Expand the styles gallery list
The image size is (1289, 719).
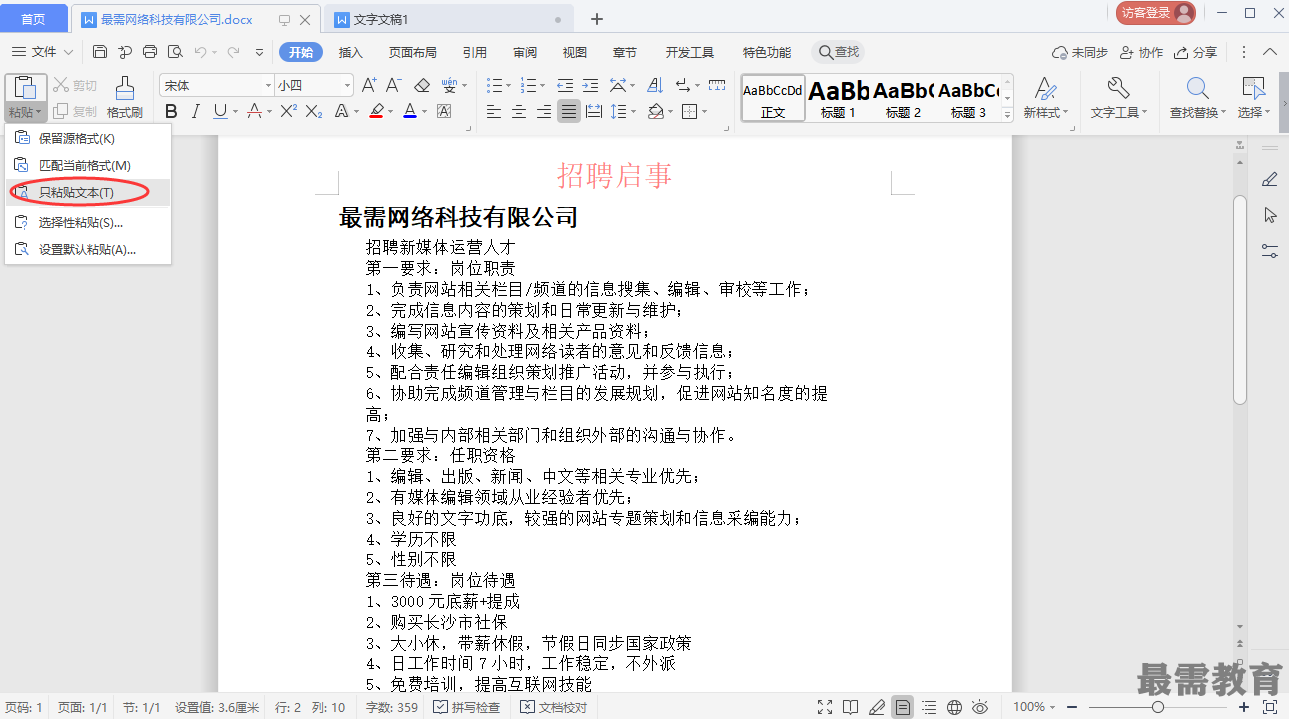[x=1008, y=115]
